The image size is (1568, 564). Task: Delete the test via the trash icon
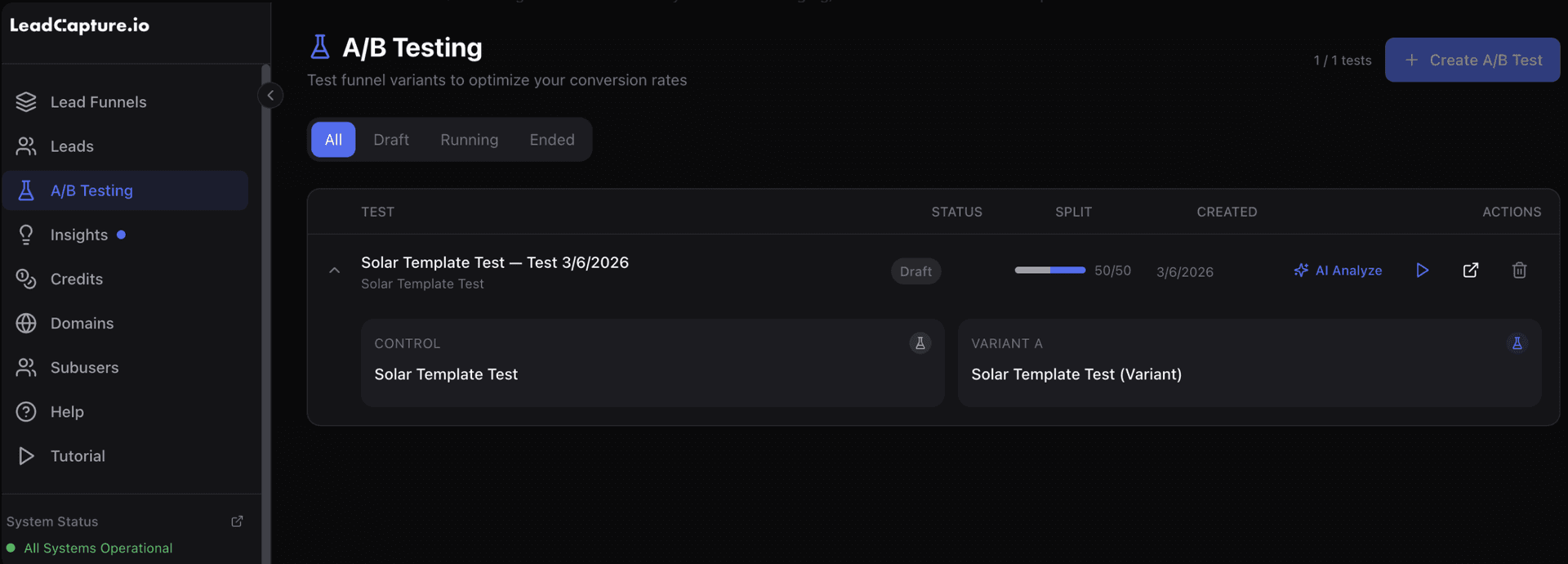[x=1520, y=270]
